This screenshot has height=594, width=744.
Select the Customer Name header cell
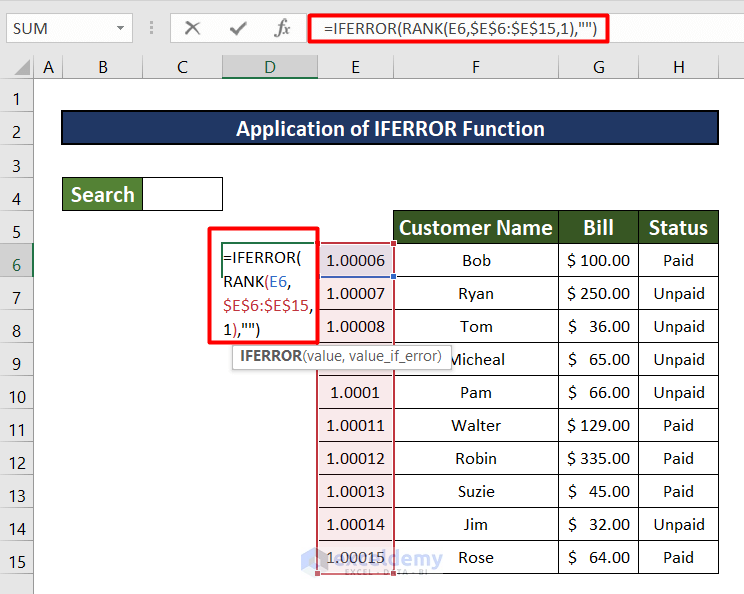[x=476, y=228]
